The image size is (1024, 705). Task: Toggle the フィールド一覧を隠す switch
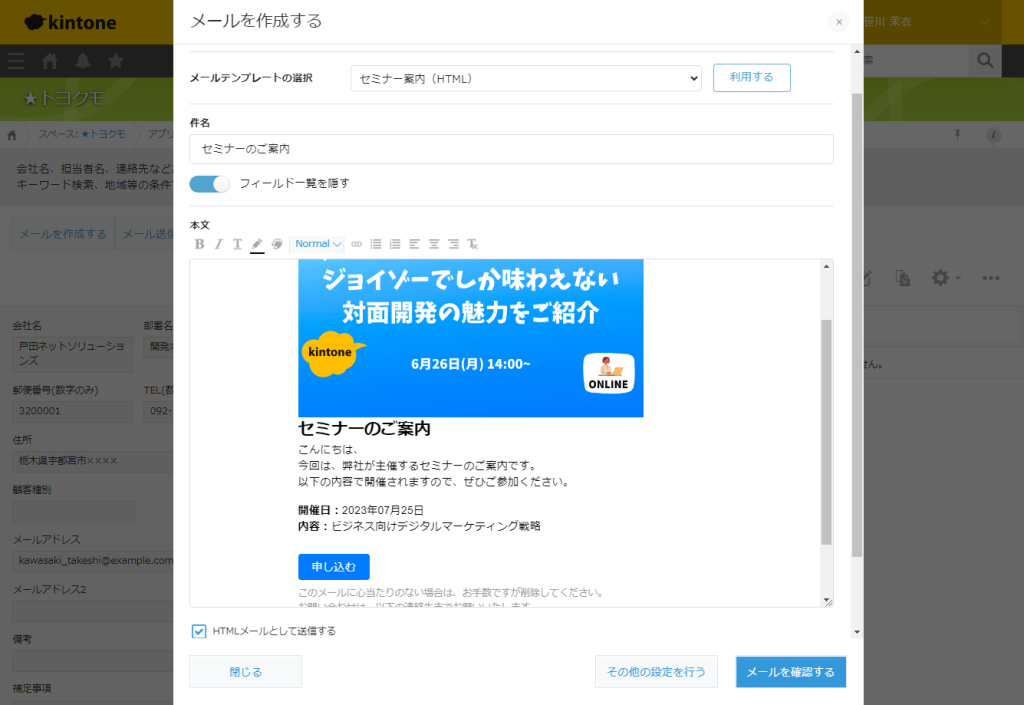coord(210,184)
